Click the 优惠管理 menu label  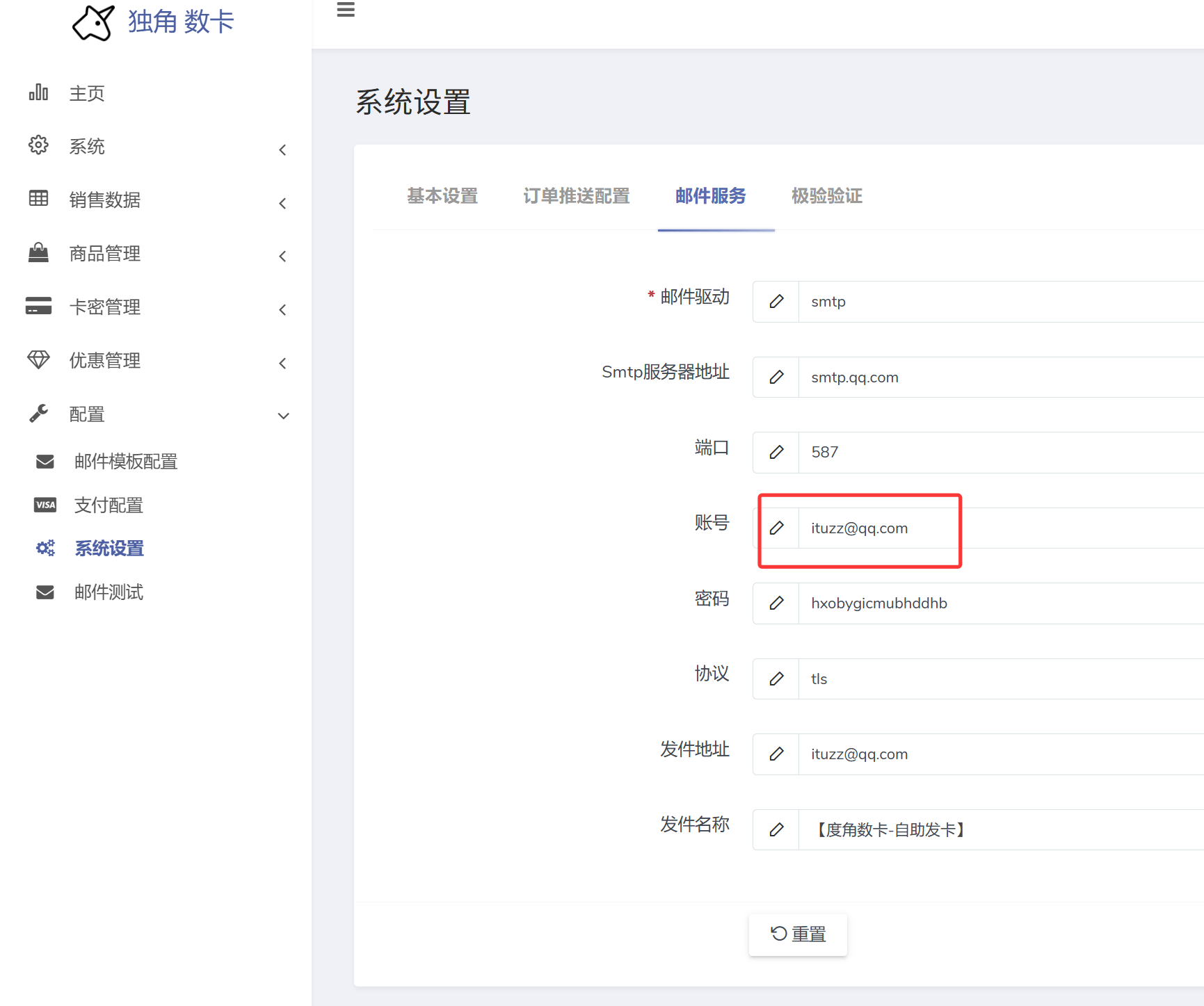[x=105, y=361]
